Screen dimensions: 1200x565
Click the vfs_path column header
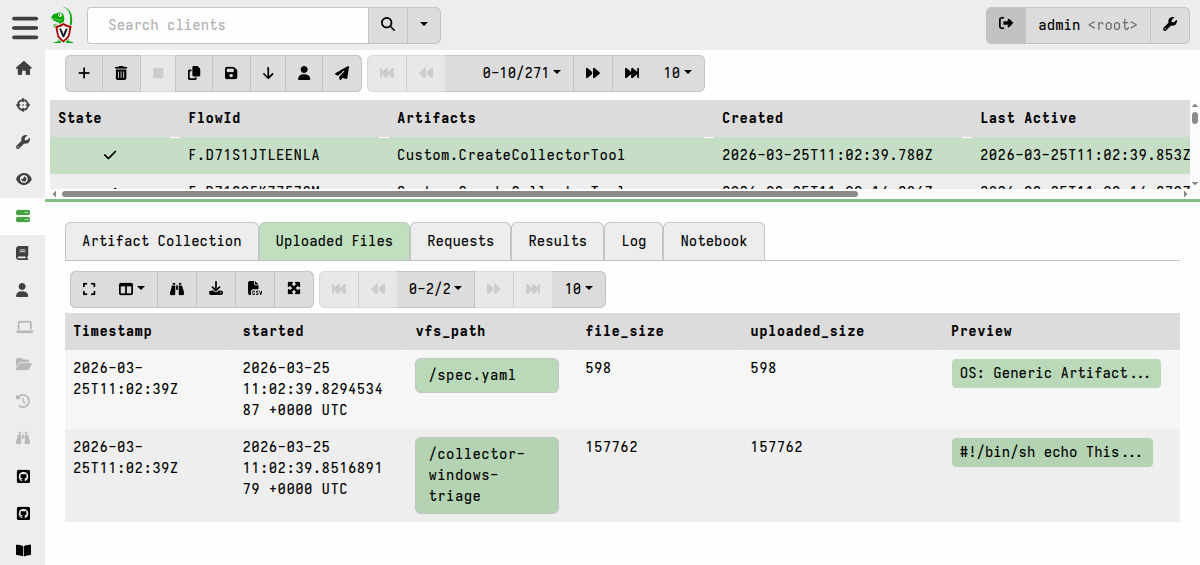tap(450, 331)
